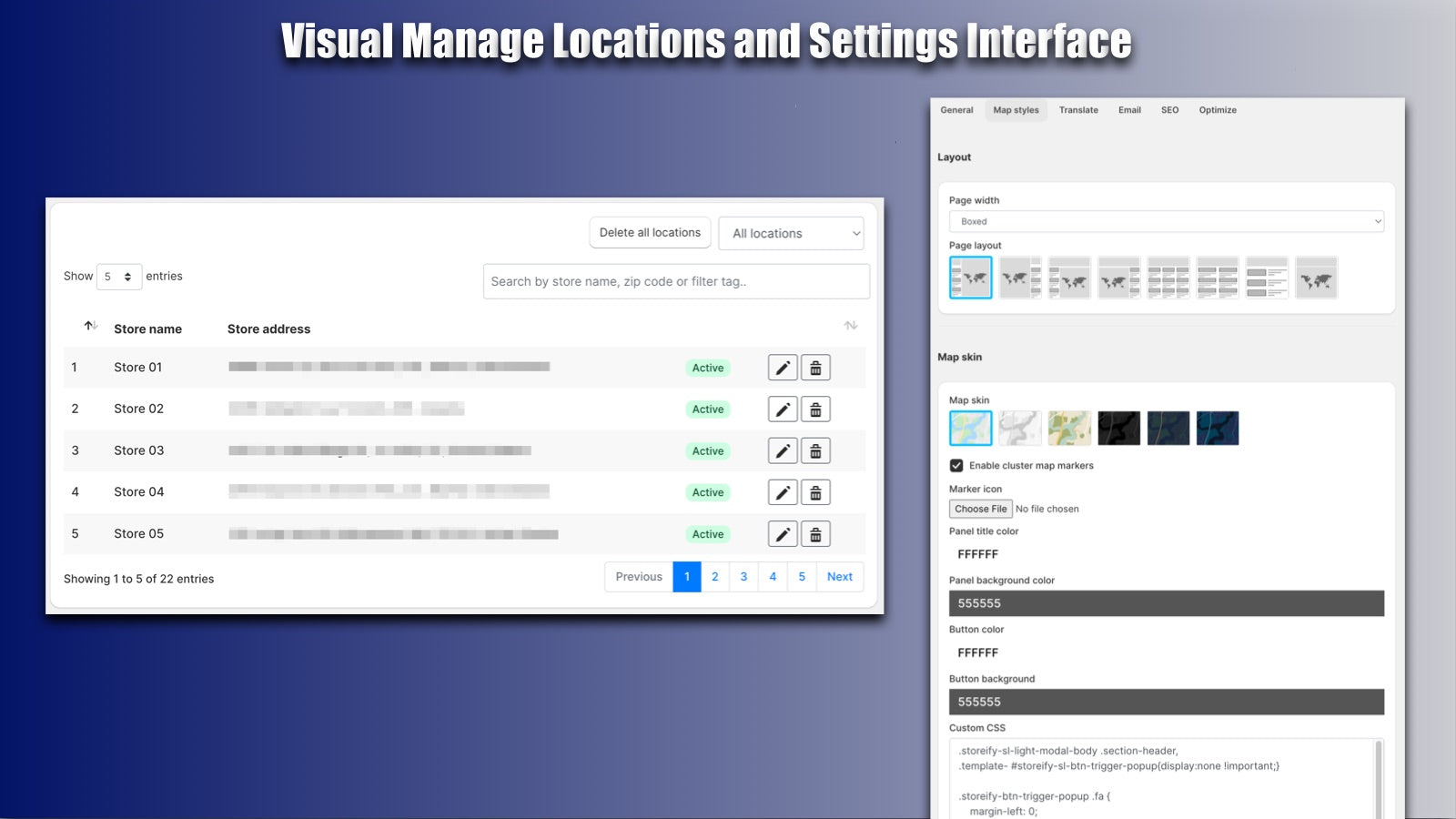
Task: Open the All locations dropdown
Action: (790, 233)
